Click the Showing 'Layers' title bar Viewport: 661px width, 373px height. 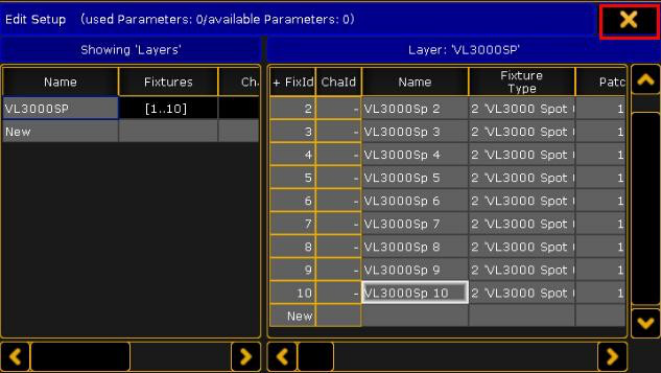[131, 50]
